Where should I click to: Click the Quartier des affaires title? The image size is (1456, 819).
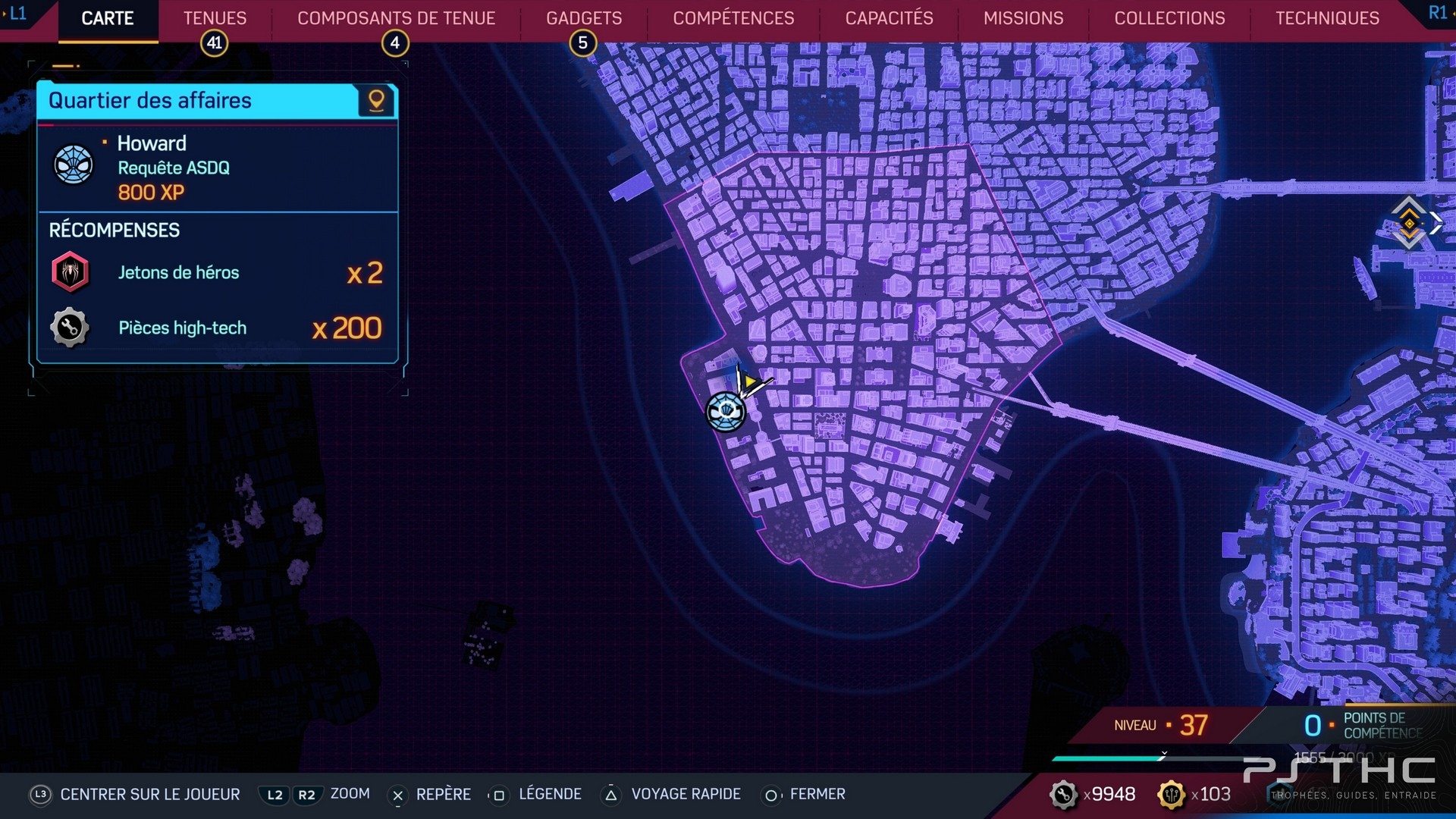[x=150, y=100]
